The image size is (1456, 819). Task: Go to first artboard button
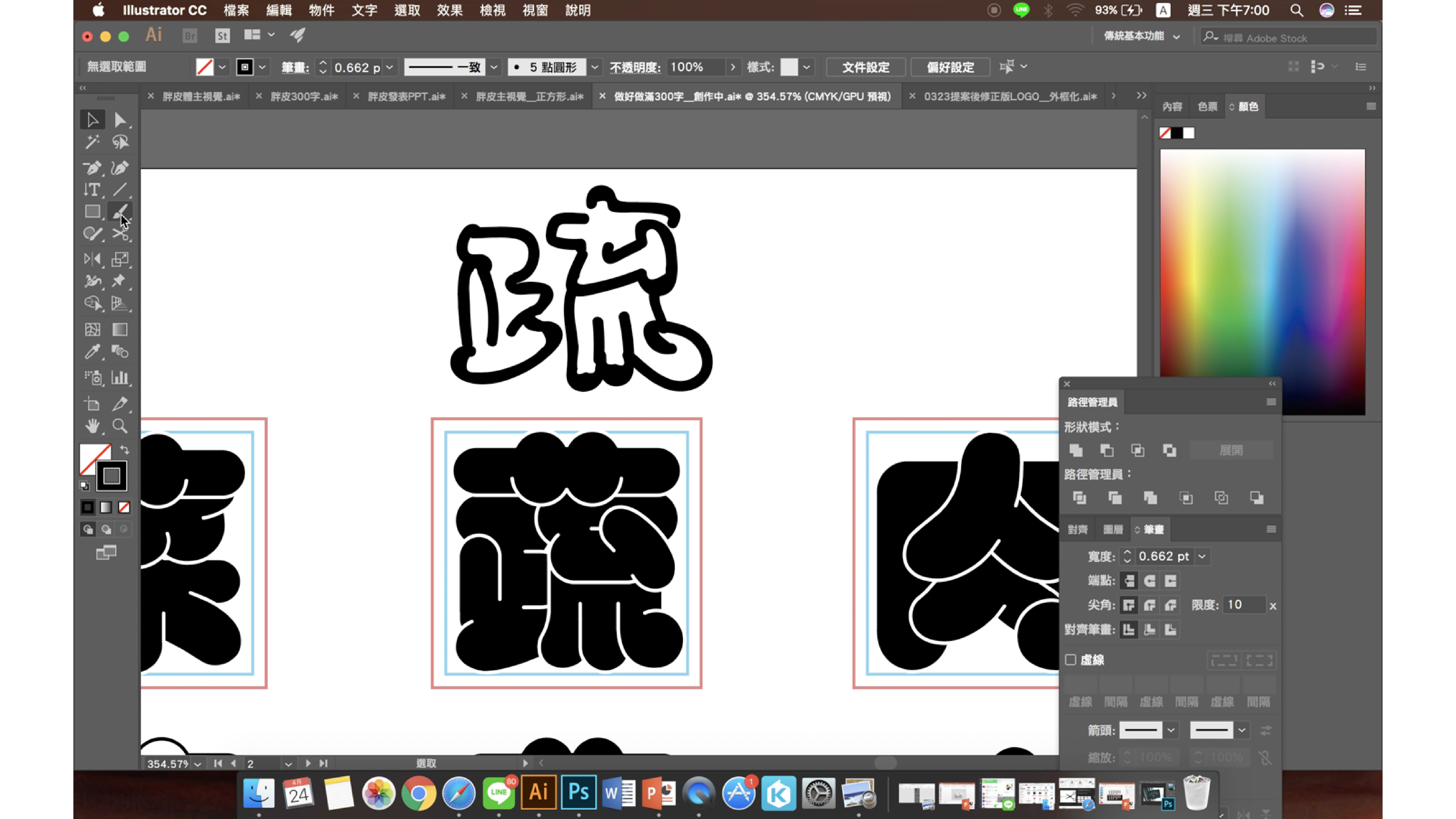point(218,763)
